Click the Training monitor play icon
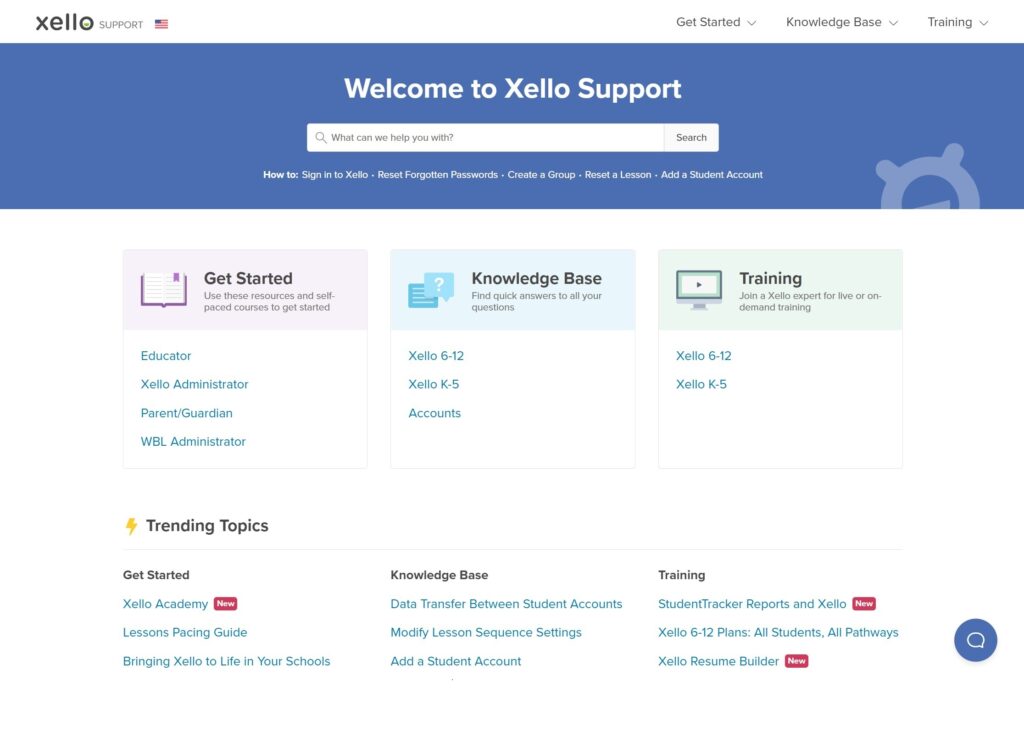The image size is (1024, 731). click(699, 289)
